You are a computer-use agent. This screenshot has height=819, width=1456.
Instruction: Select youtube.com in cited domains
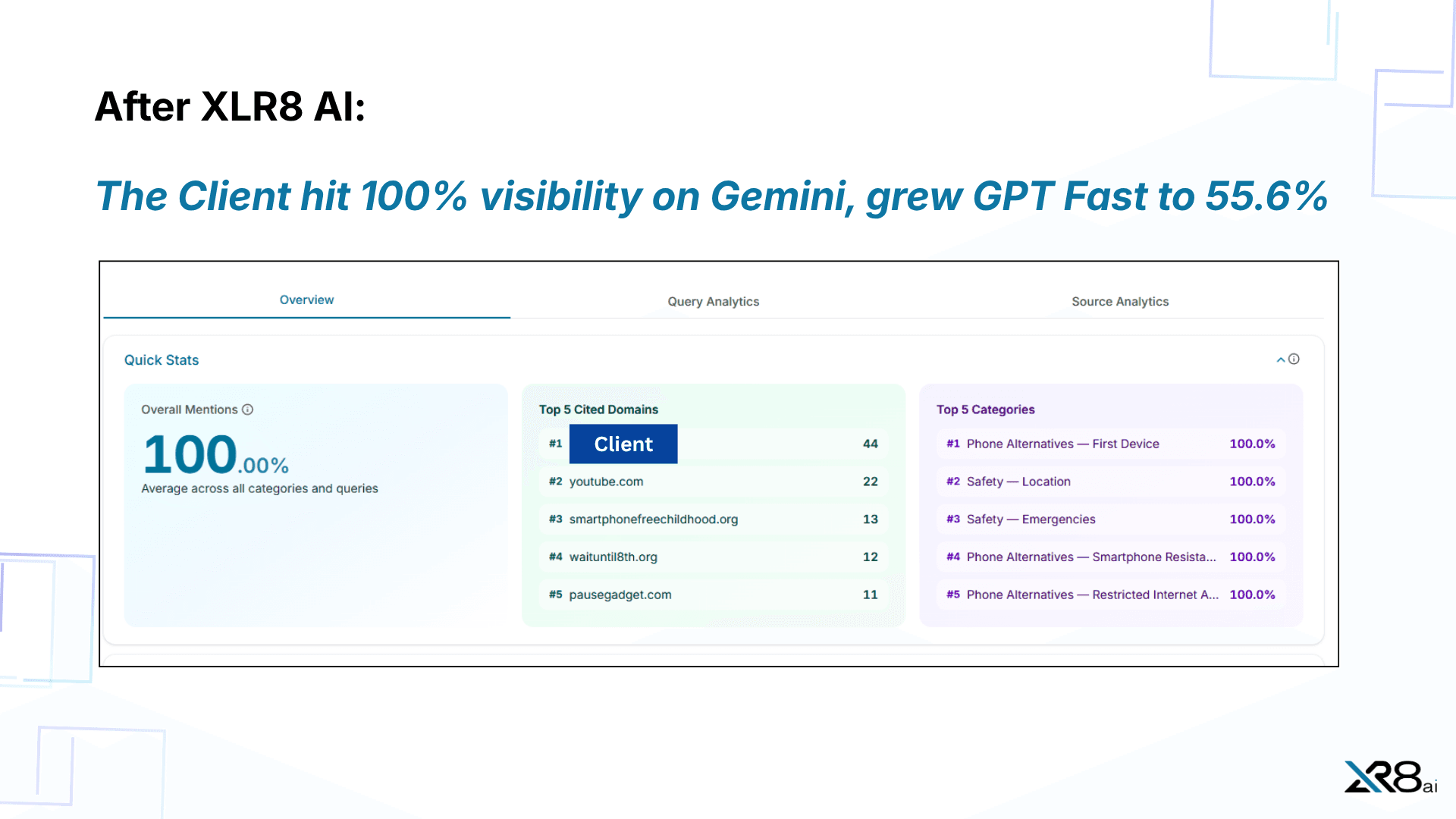[x=713, y=482]
